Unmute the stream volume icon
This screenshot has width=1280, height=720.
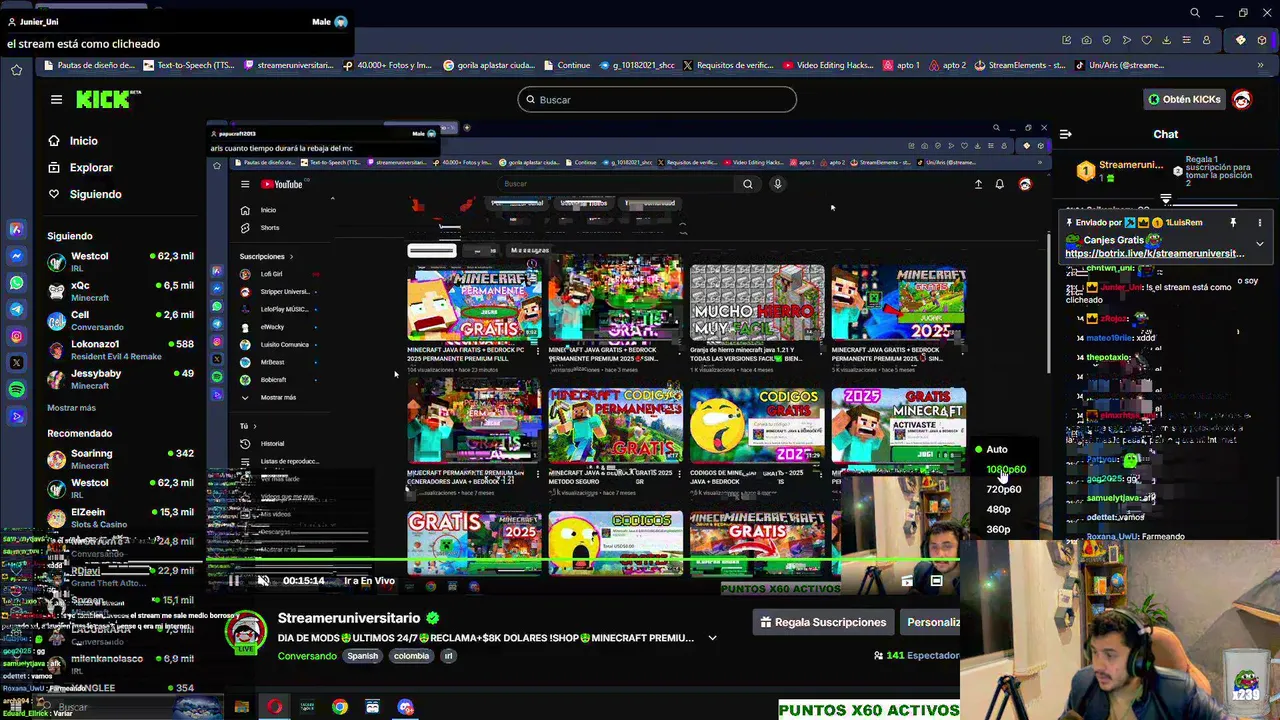pyautogui.click(x=263, y=580)
